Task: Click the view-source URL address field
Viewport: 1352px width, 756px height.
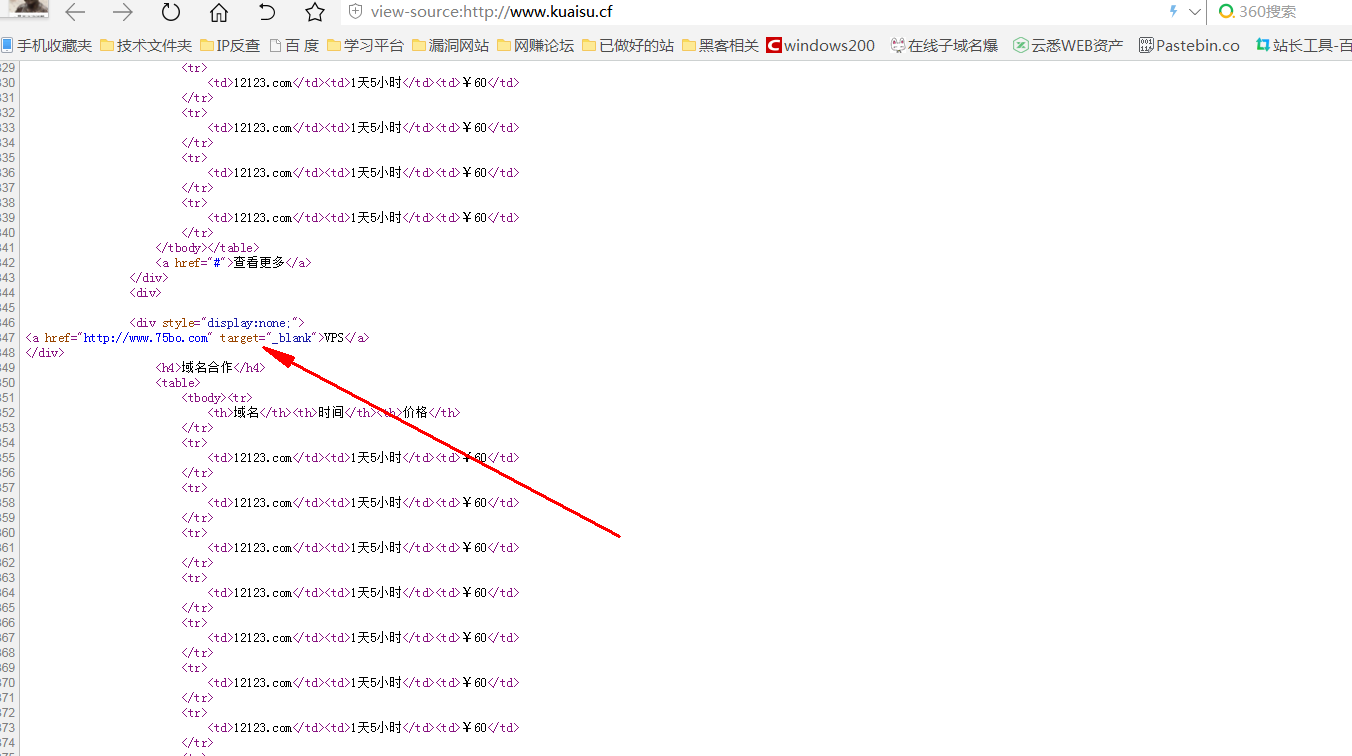Action: tap(700, 12)
